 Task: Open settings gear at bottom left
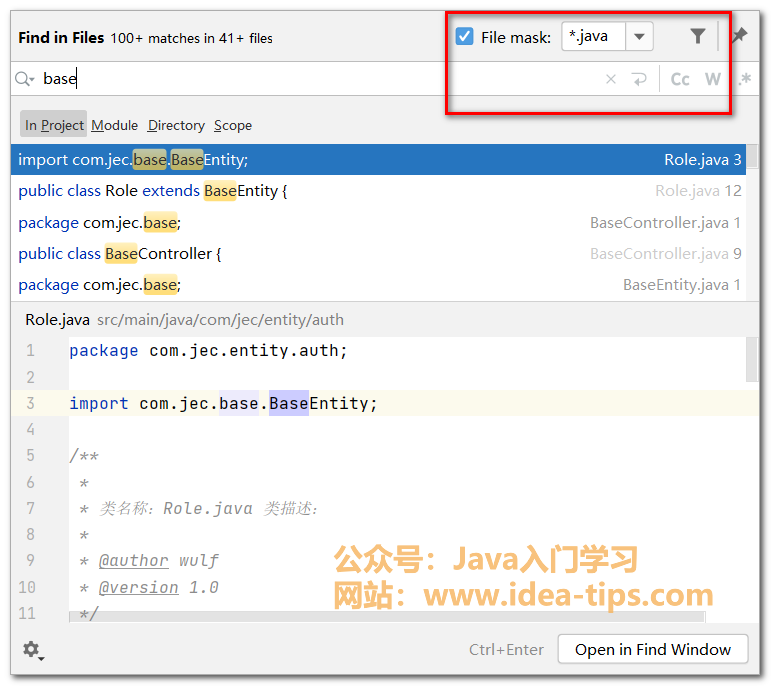pyautogui.click(x=32, y=650)
